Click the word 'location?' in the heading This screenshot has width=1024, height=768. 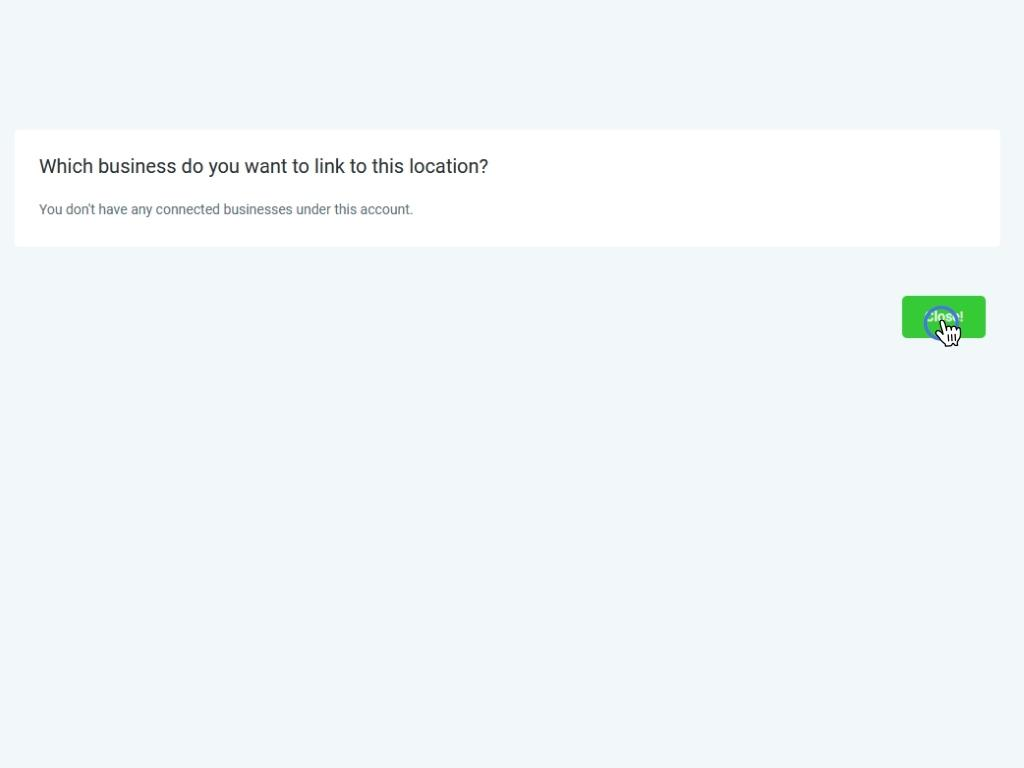(x=449, y=167)
